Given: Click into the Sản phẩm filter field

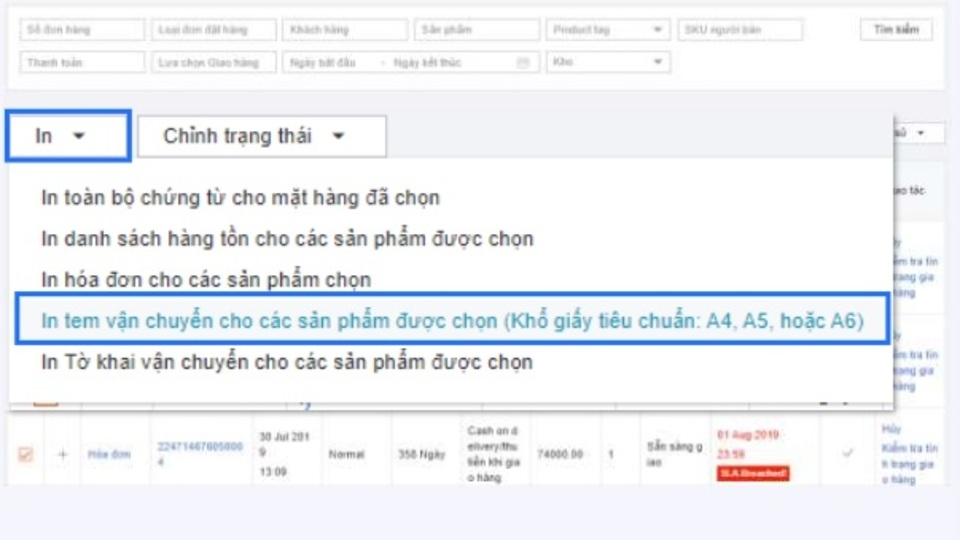Looking at the screenshot, I should pyautogui.click(x=477, y=29).
